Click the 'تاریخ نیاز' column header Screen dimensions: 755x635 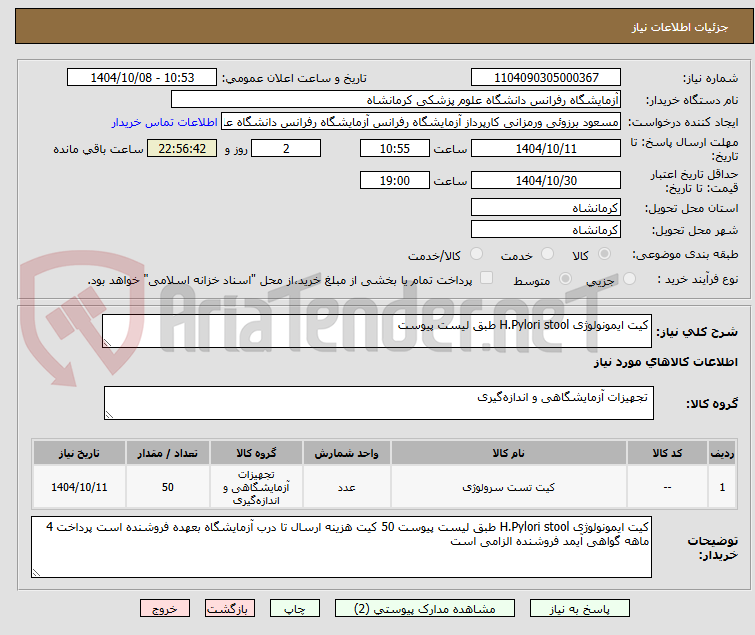click(x=79, y=453)
